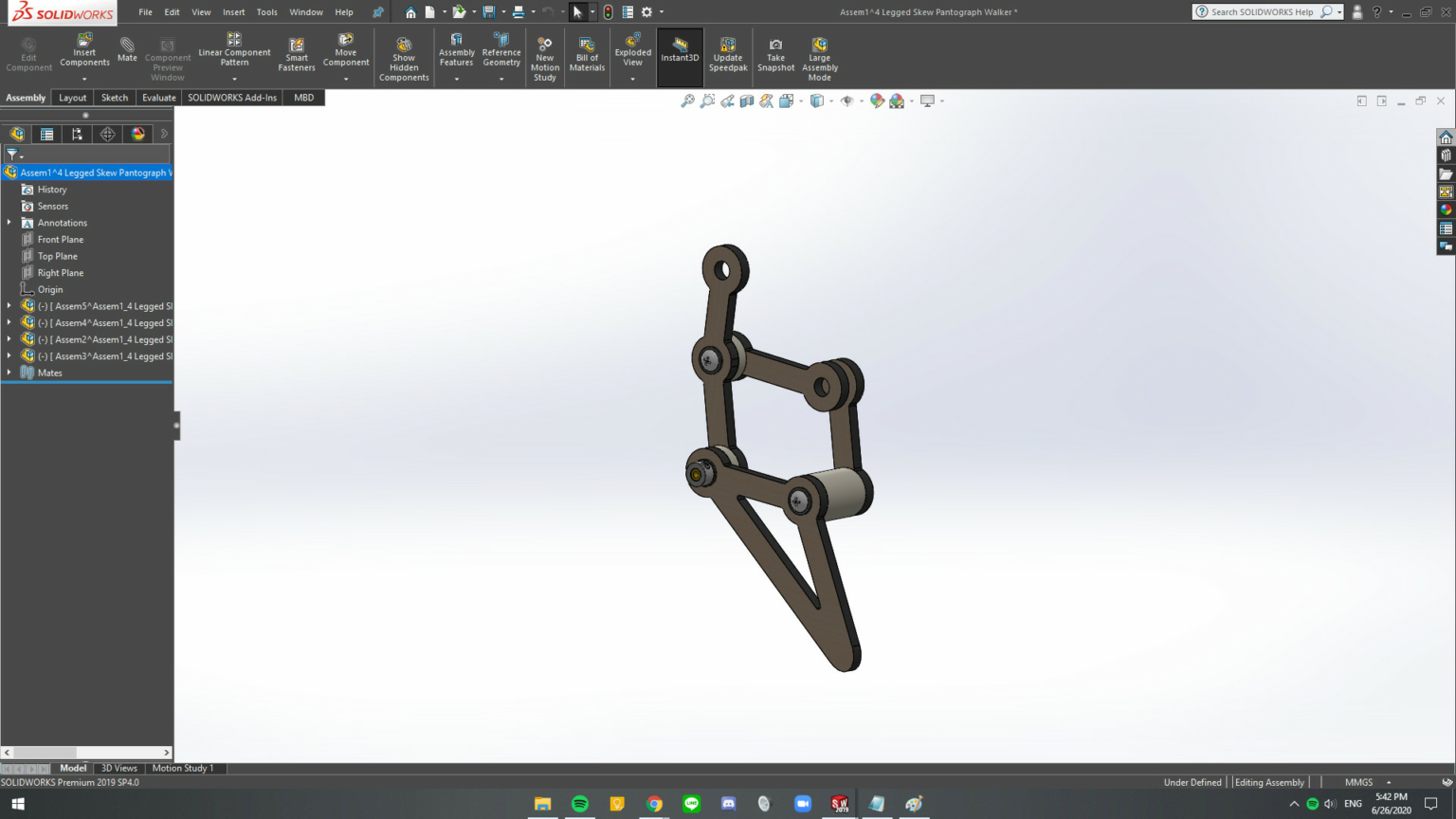The height and width of the screenshot is (819, 1456).
Task: Open the Tools menu
Action: (x=267, y=12)
